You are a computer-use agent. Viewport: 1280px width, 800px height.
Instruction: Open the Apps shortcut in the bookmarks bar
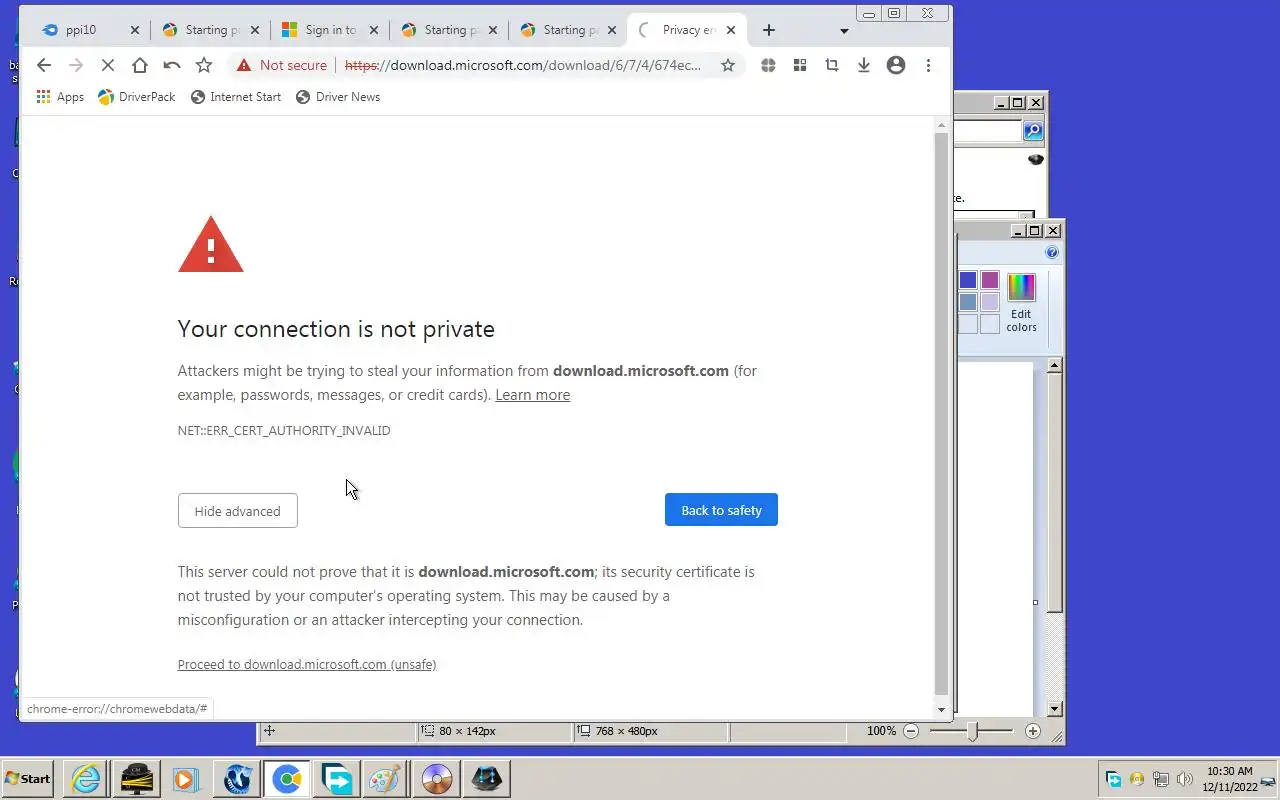click(60, 97)
